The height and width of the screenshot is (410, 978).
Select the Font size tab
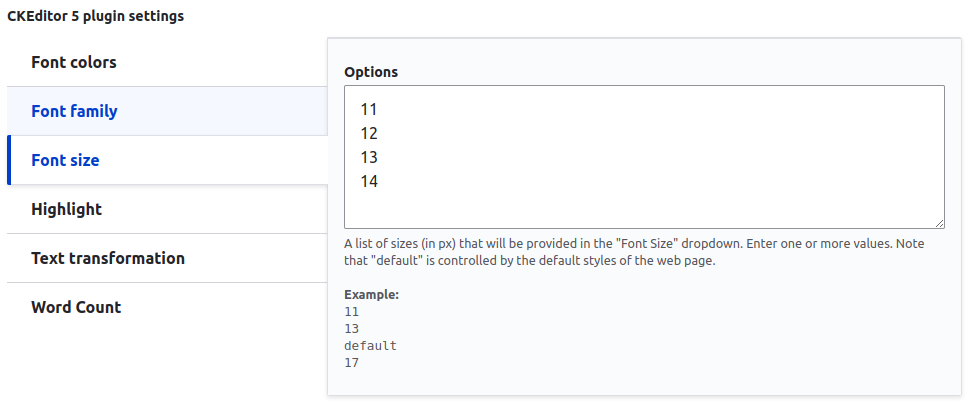[65, 160]
